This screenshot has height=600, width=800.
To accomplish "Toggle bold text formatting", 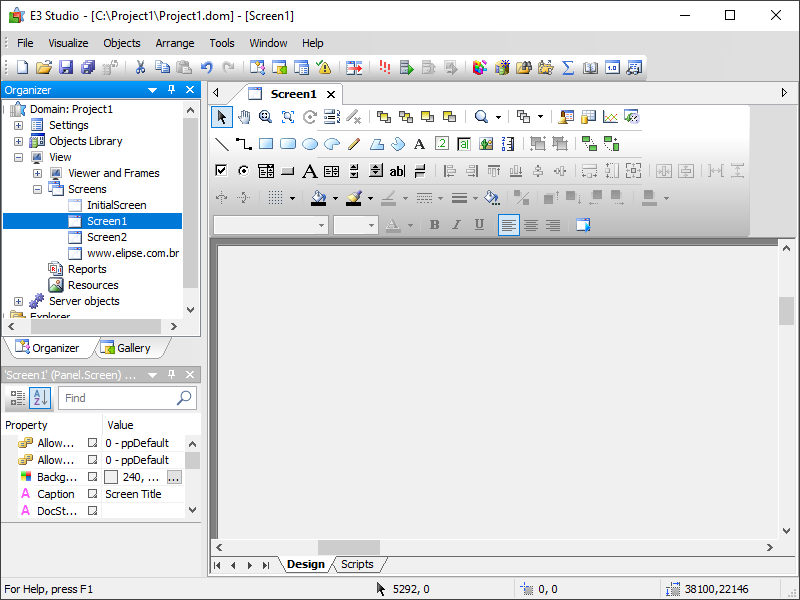I will point(434,225).
